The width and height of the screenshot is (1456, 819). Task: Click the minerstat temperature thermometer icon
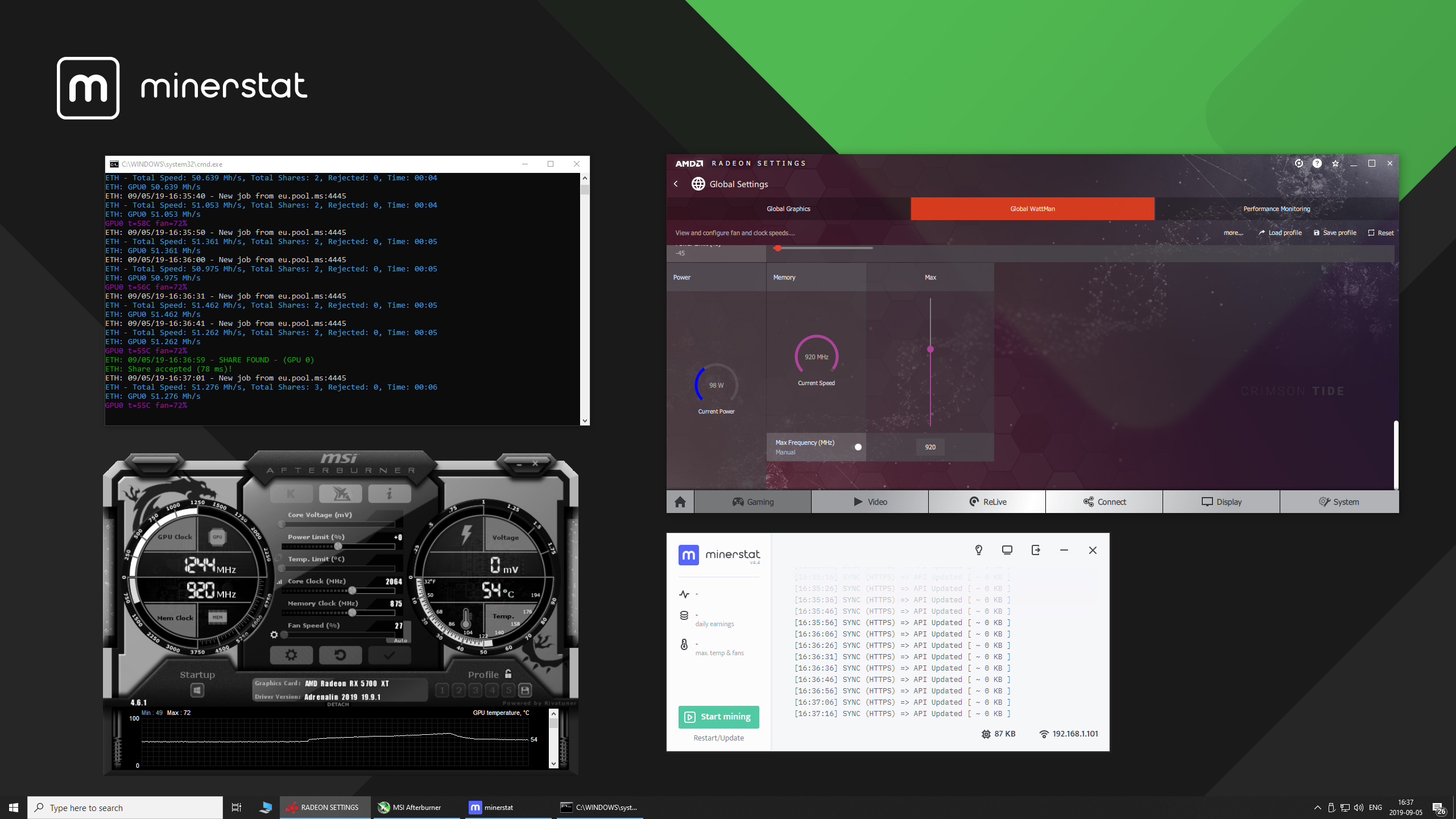(684, 644)
